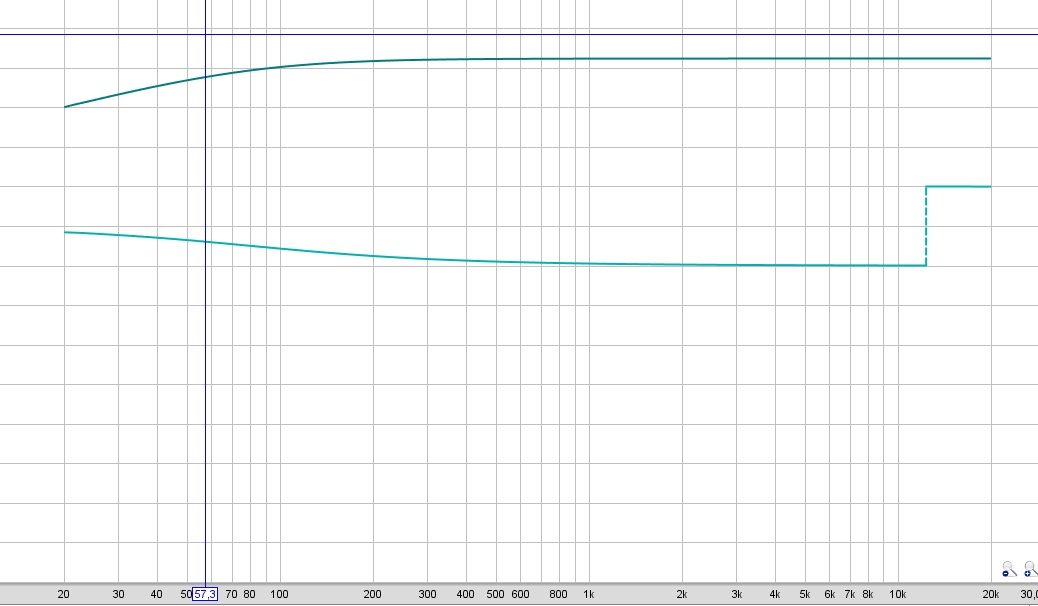Viewport: 1038px width, 606px height.
Task: Click the 80 label on frequency axis
Action: (249, 594)
